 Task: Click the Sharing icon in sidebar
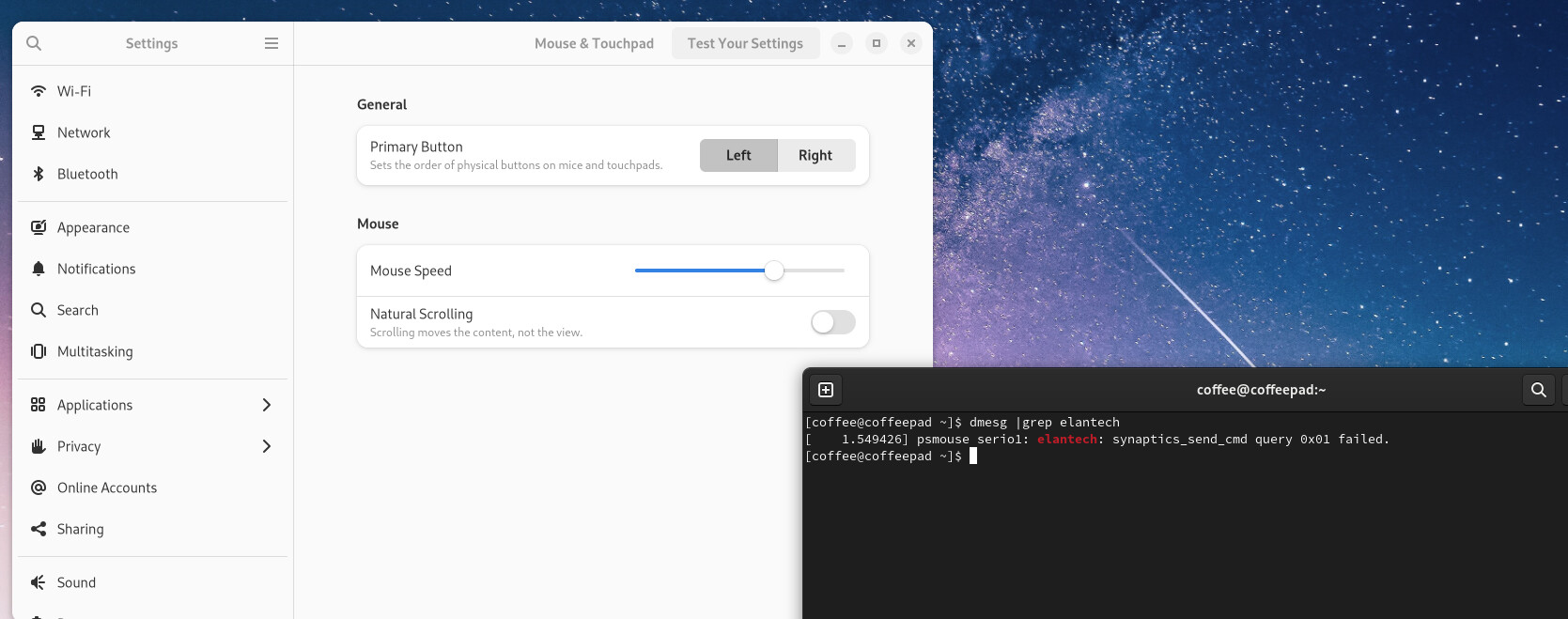[39, 529]
